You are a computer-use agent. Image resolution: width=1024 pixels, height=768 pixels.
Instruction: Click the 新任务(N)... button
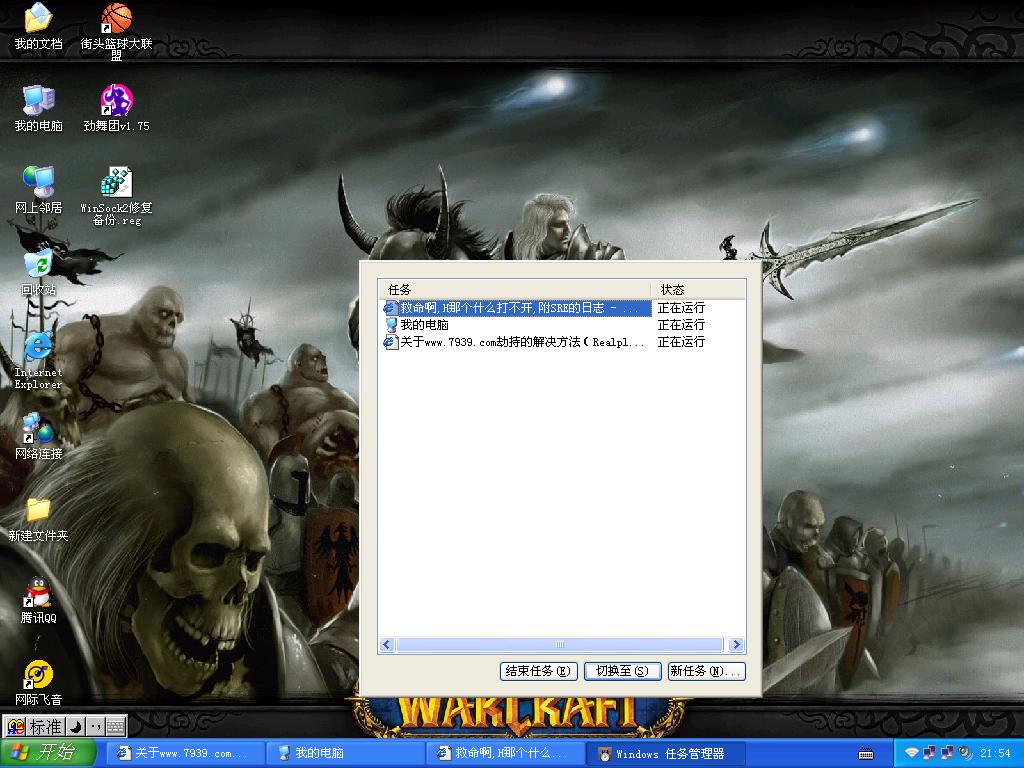[x=706, y=671]
